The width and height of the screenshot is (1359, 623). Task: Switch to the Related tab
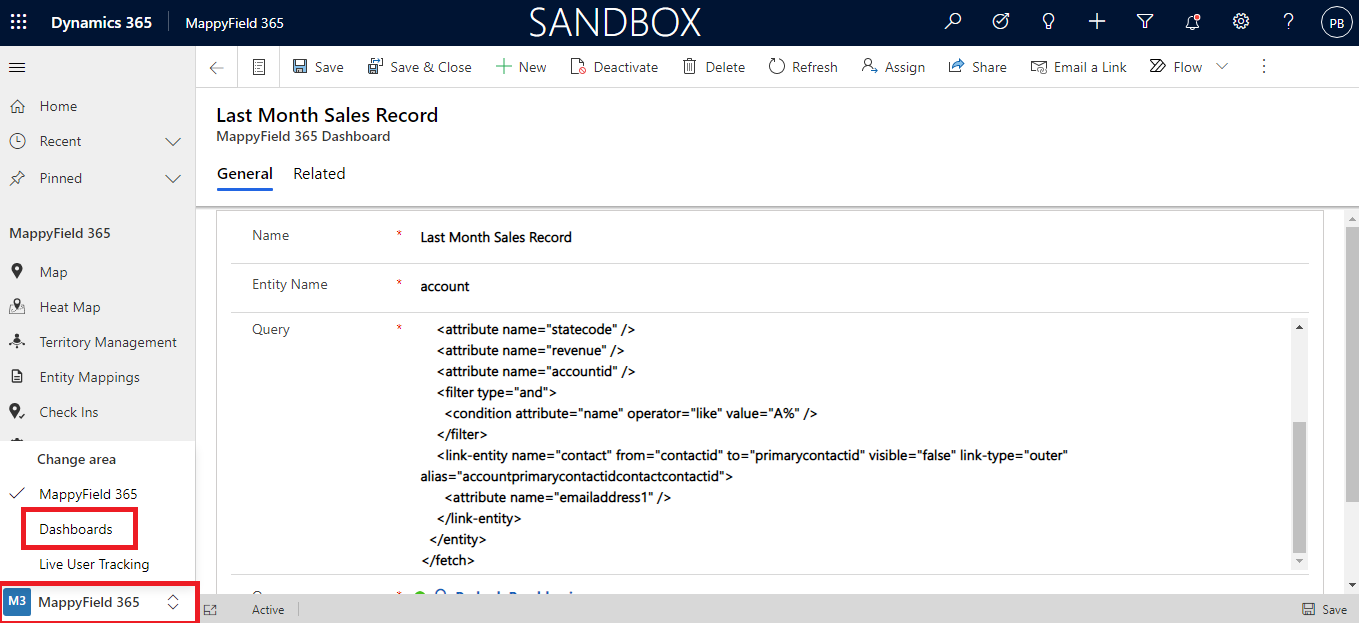coord(319,174)
